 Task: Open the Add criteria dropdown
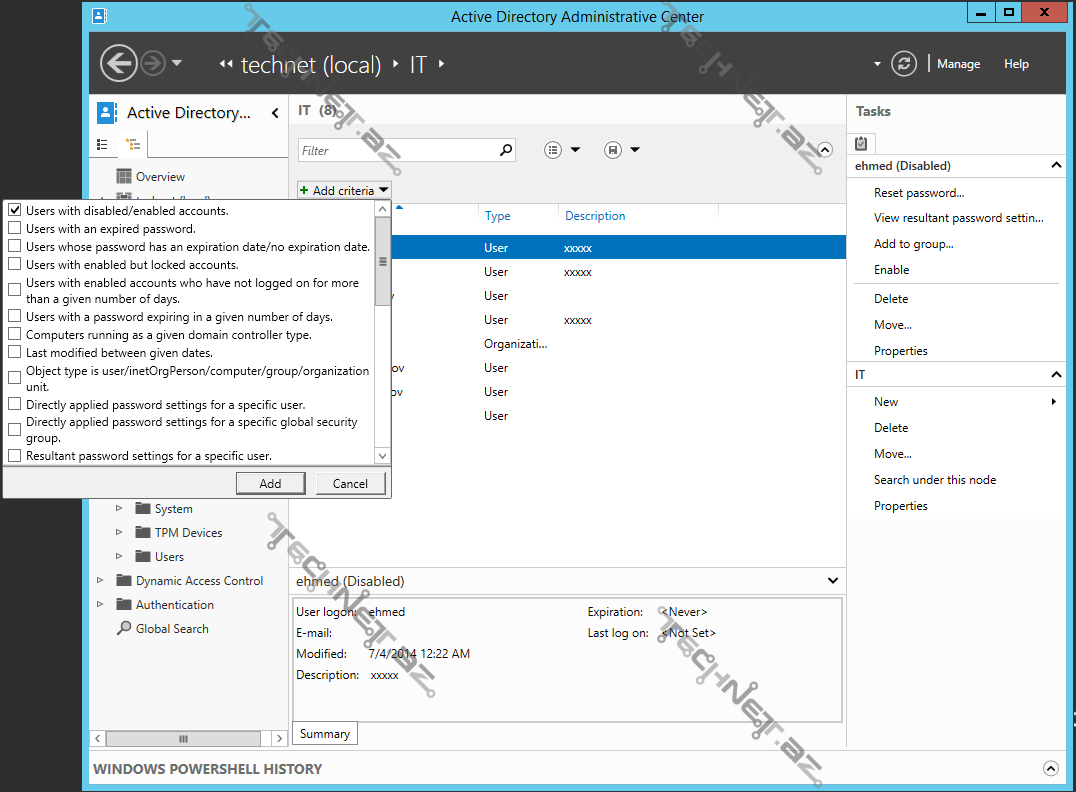coord(343,189)
